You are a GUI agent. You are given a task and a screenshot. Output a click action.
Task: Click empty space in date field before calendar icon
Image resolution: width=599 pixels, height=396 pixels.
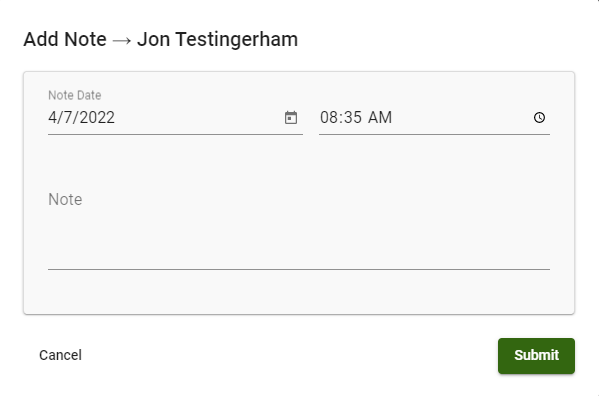199,118
